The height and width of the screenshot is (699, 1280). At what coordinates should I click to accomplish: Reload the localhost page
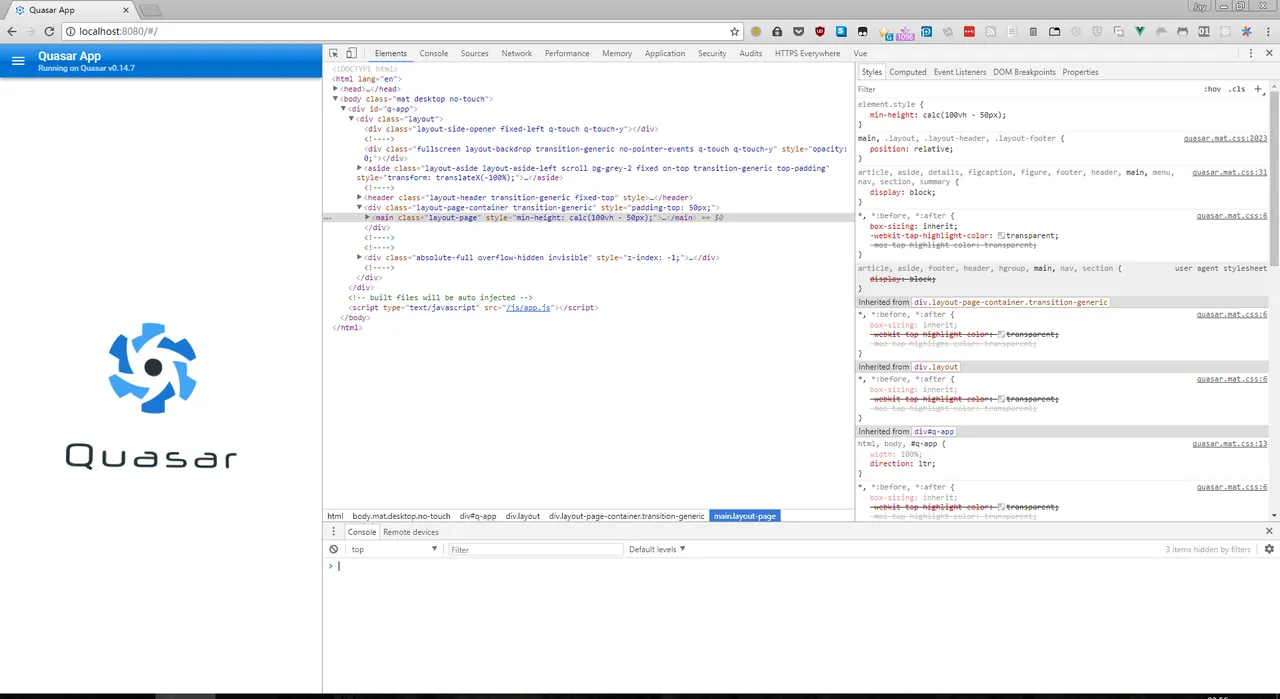(49, 32)
